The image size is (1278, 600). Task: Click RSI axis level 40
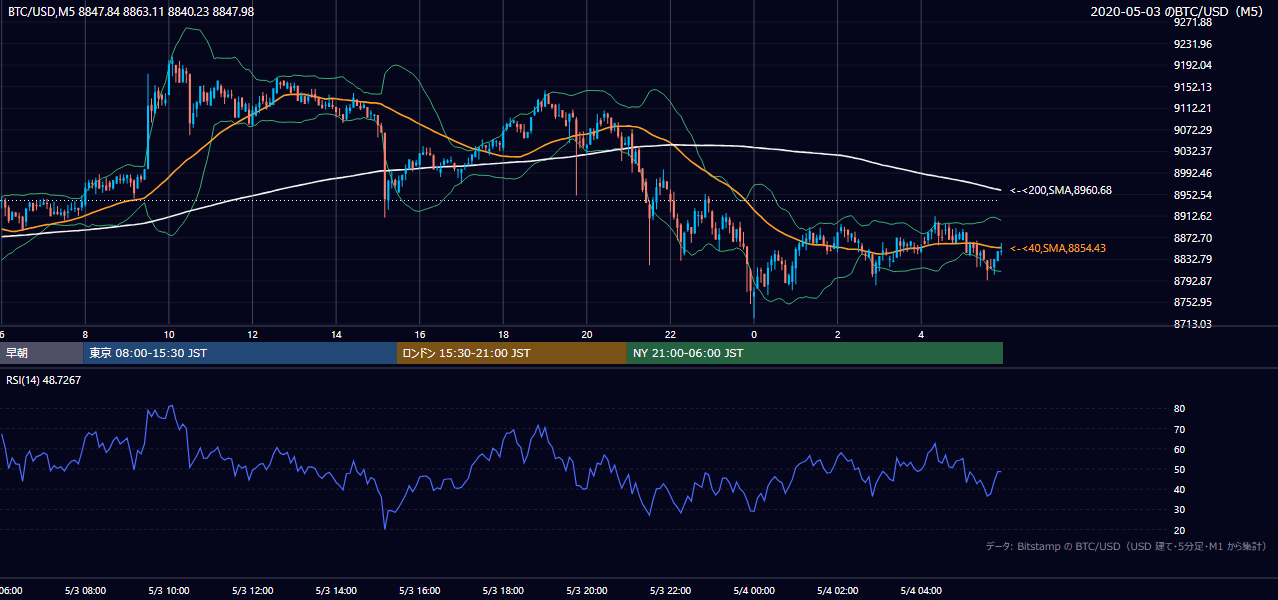click(x=1180, y=489)
